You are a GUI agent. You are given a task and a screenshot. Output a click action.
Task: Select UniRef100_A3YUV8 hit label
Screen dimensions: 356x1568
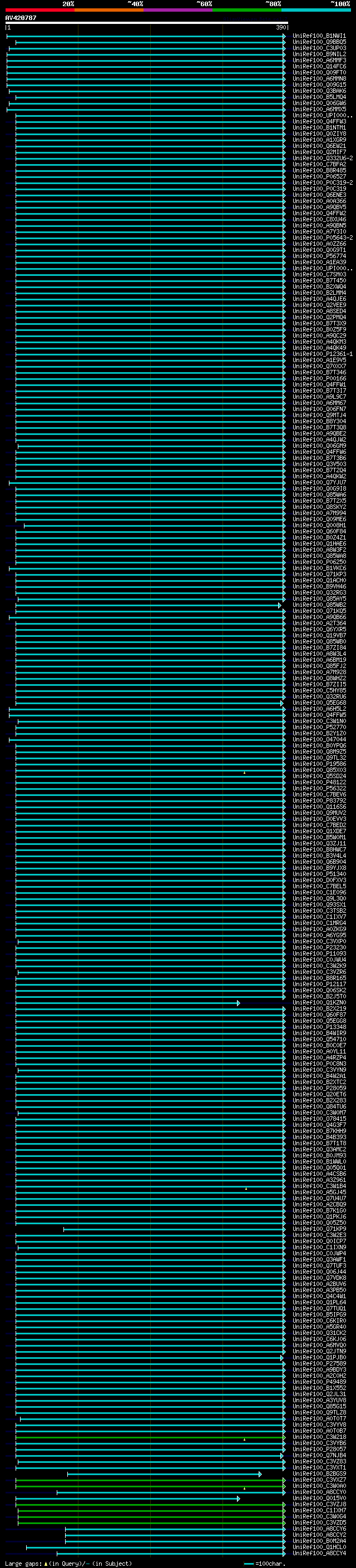click(x=319, y=1401)
